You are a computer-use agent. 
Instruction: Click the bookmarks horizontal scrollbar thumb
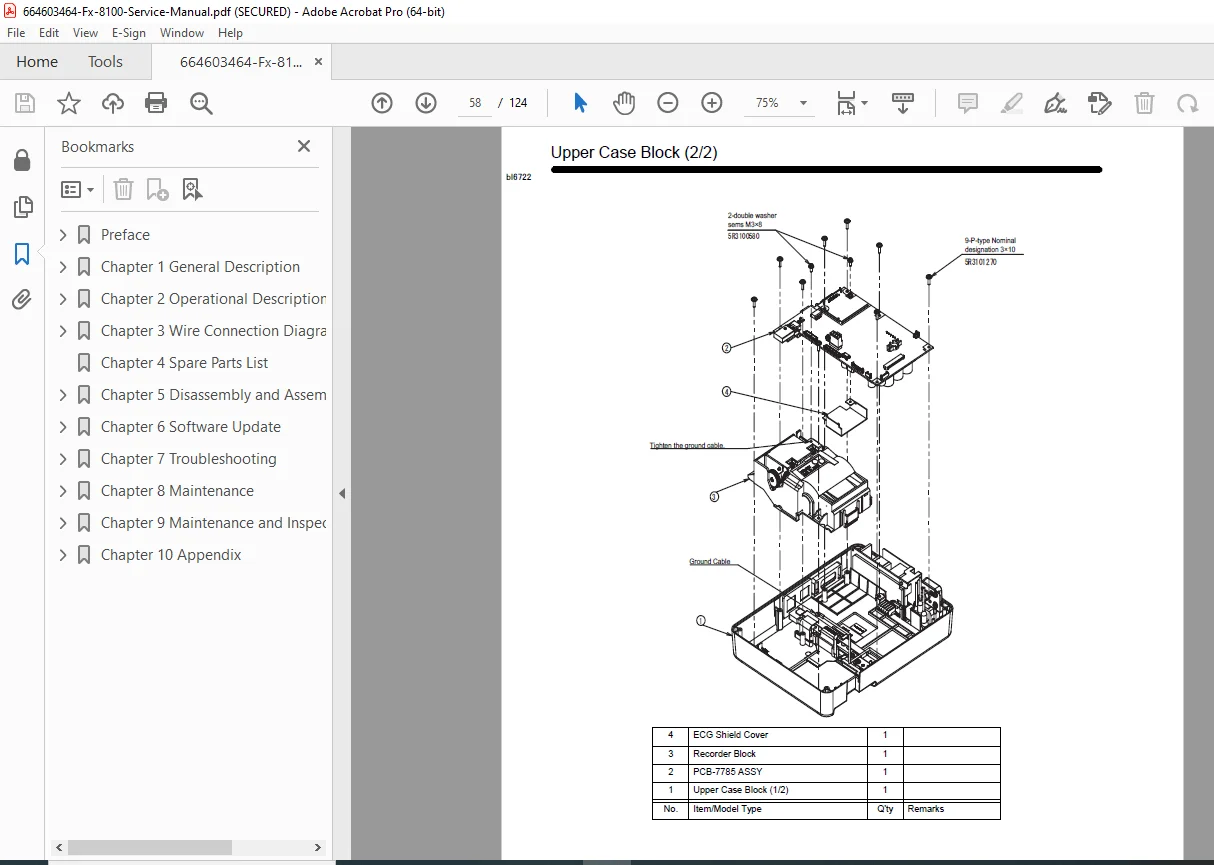(149, 847)
